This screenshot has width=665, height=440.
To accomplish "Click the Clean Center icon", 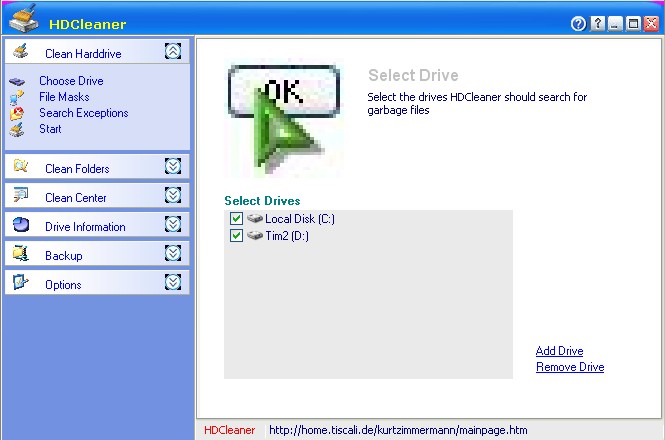I will tap(20, 195).
